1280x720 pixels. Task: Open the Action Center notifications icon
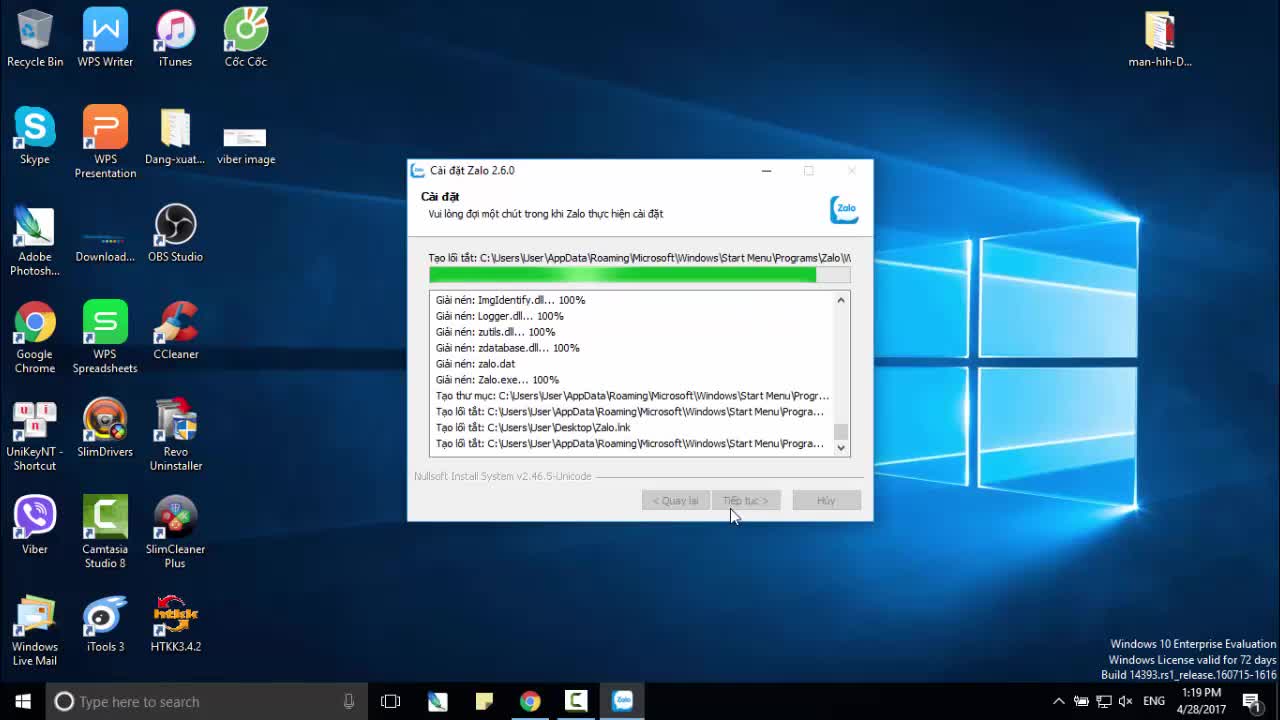click(1251, 701)
